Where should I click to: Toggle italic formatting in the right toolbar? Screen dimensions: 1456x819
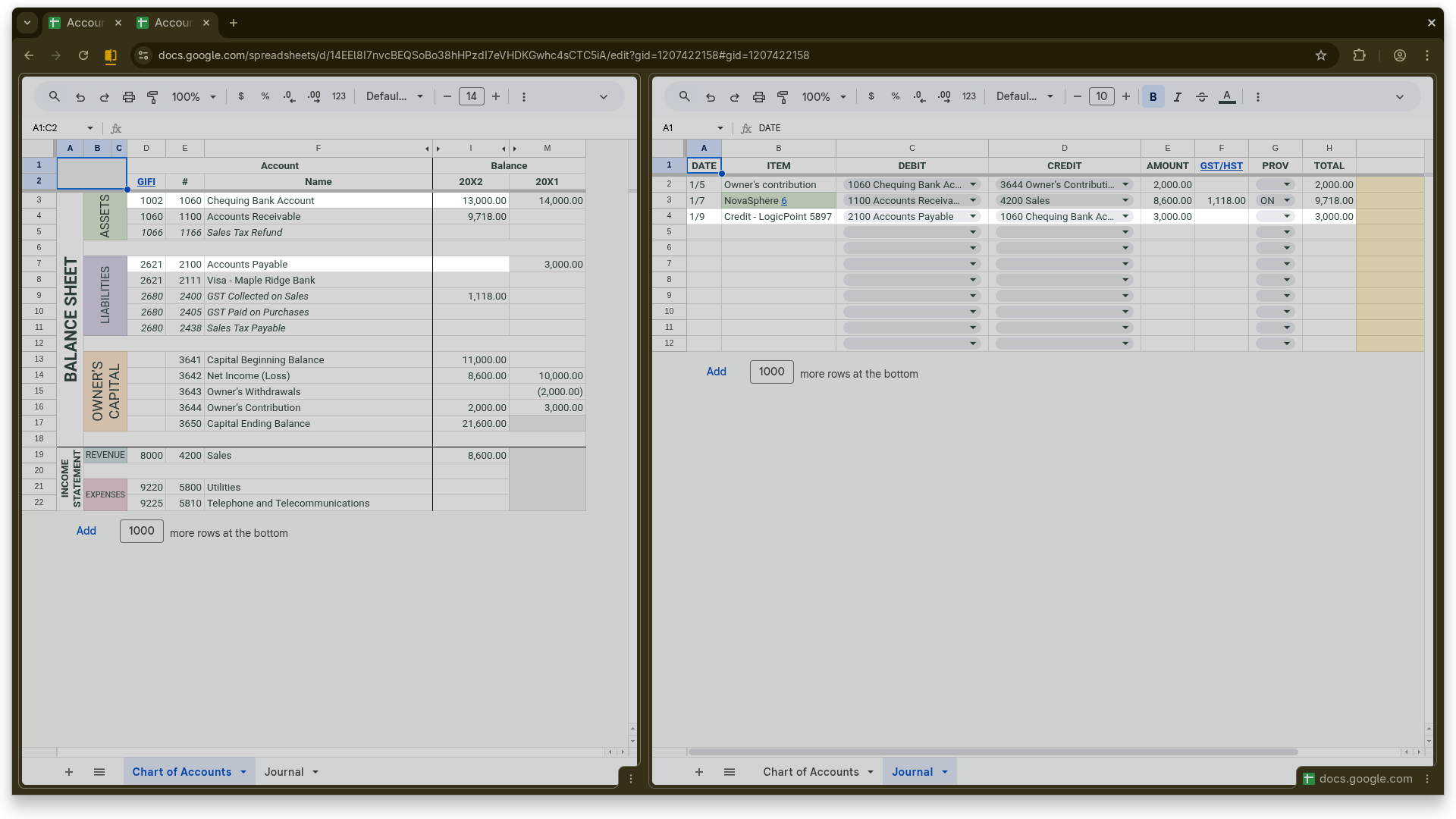(1177, 96)
